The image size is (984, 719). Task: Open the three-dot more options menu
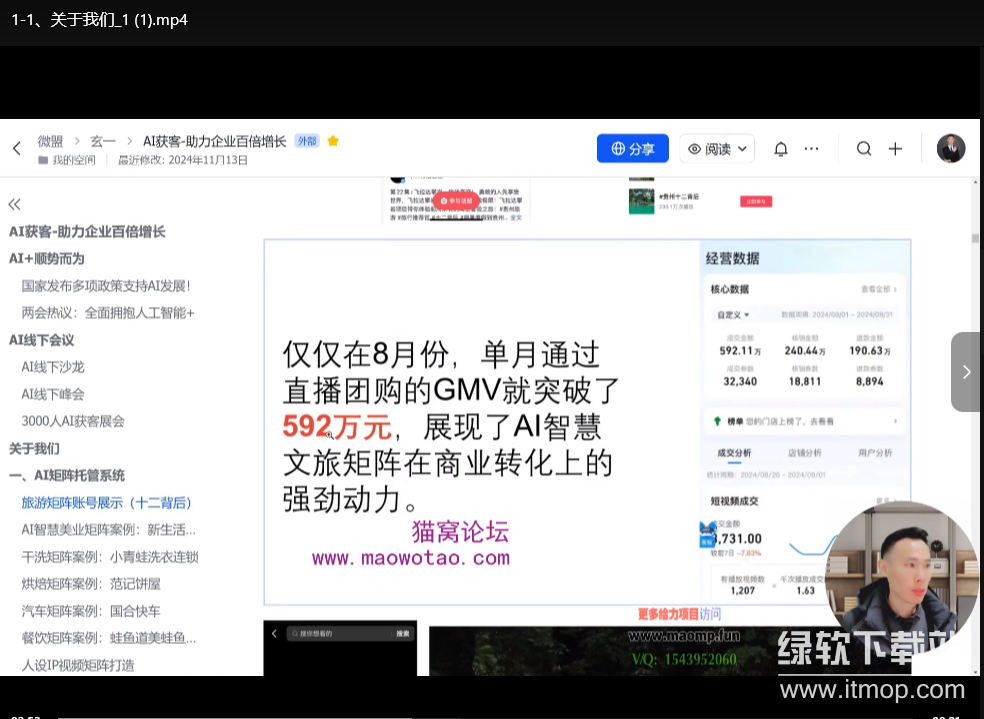[x=811, y=149]
